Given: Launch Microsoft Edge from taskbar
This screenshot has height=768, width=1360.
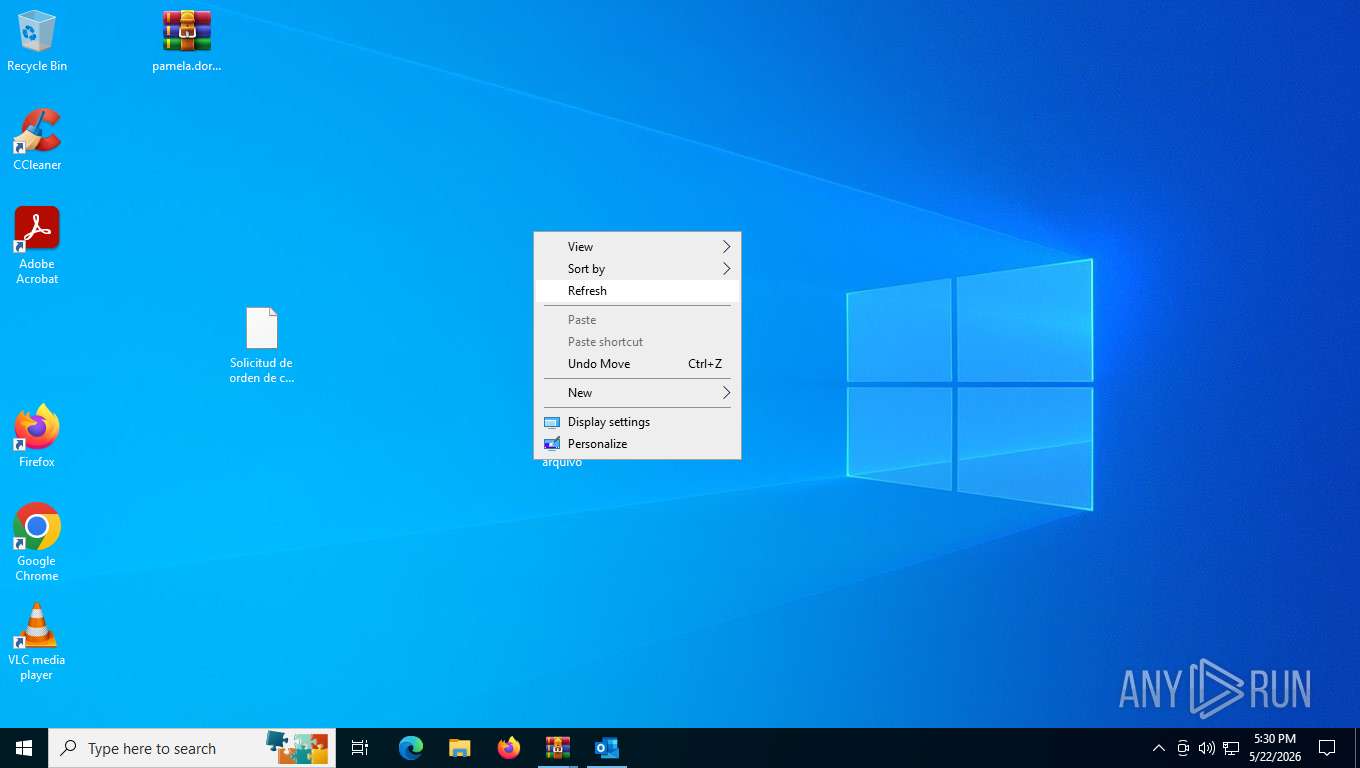Looking at the screenshot, I should (x=411, y=748).
